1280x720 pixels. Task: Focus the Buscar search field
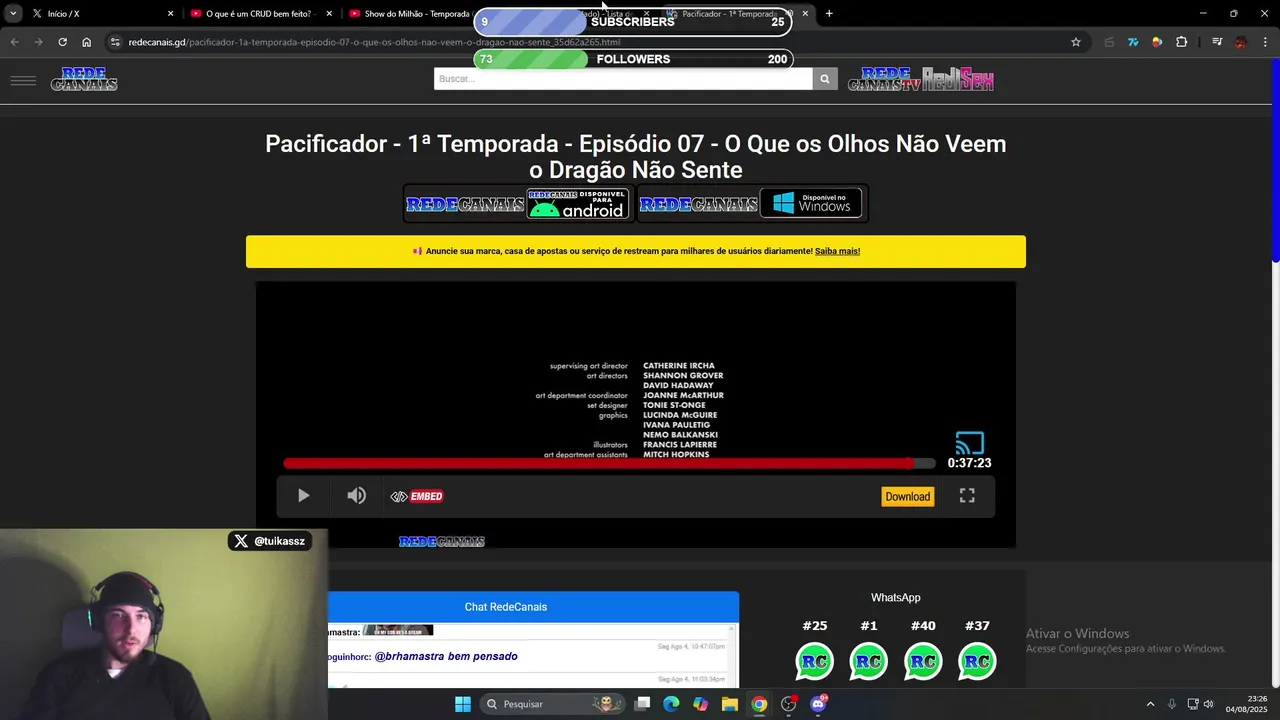623,79
